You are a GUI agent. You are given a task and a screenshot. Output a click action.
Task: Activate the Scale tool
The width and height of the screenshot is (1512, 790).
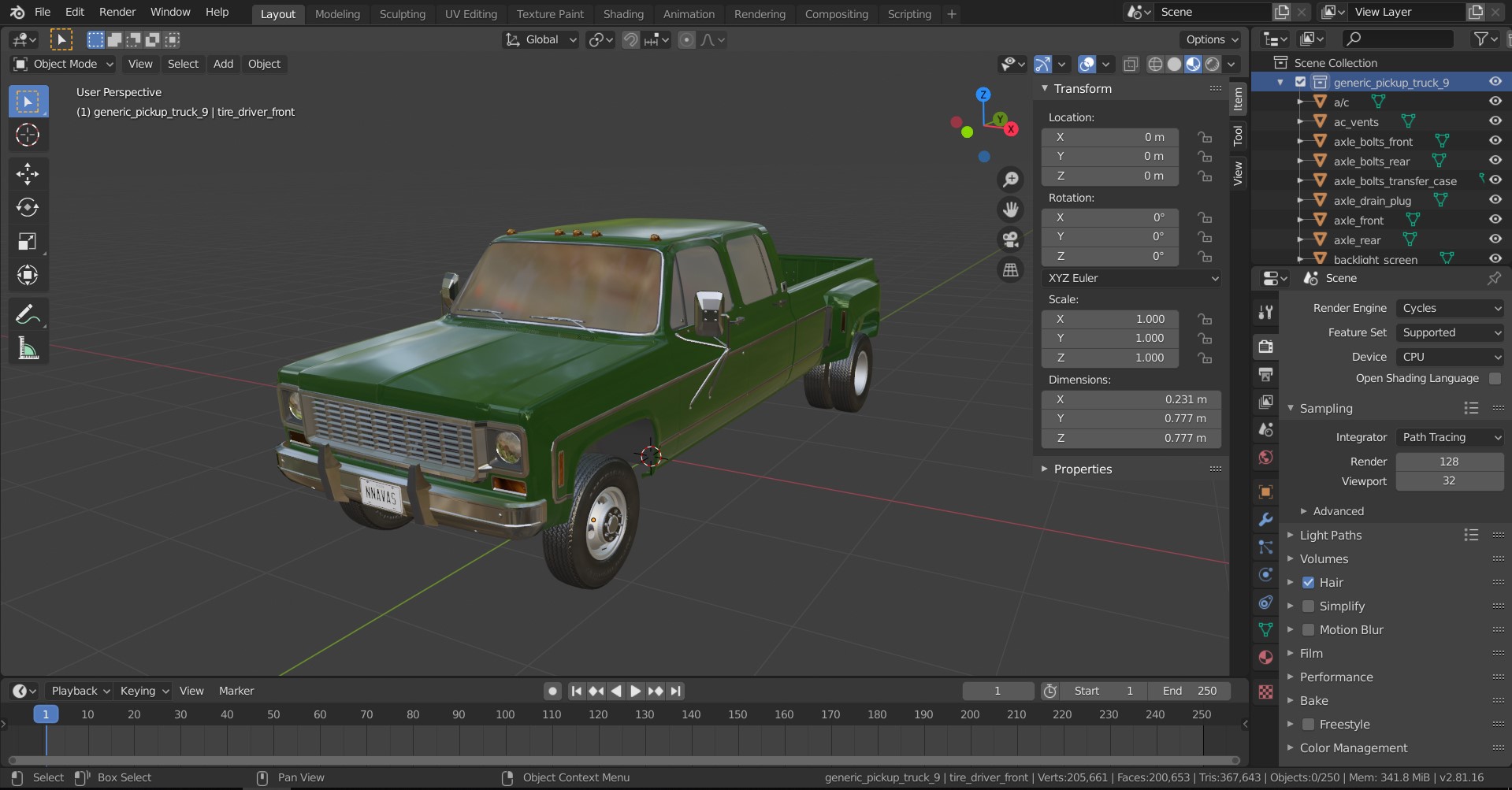28,241
